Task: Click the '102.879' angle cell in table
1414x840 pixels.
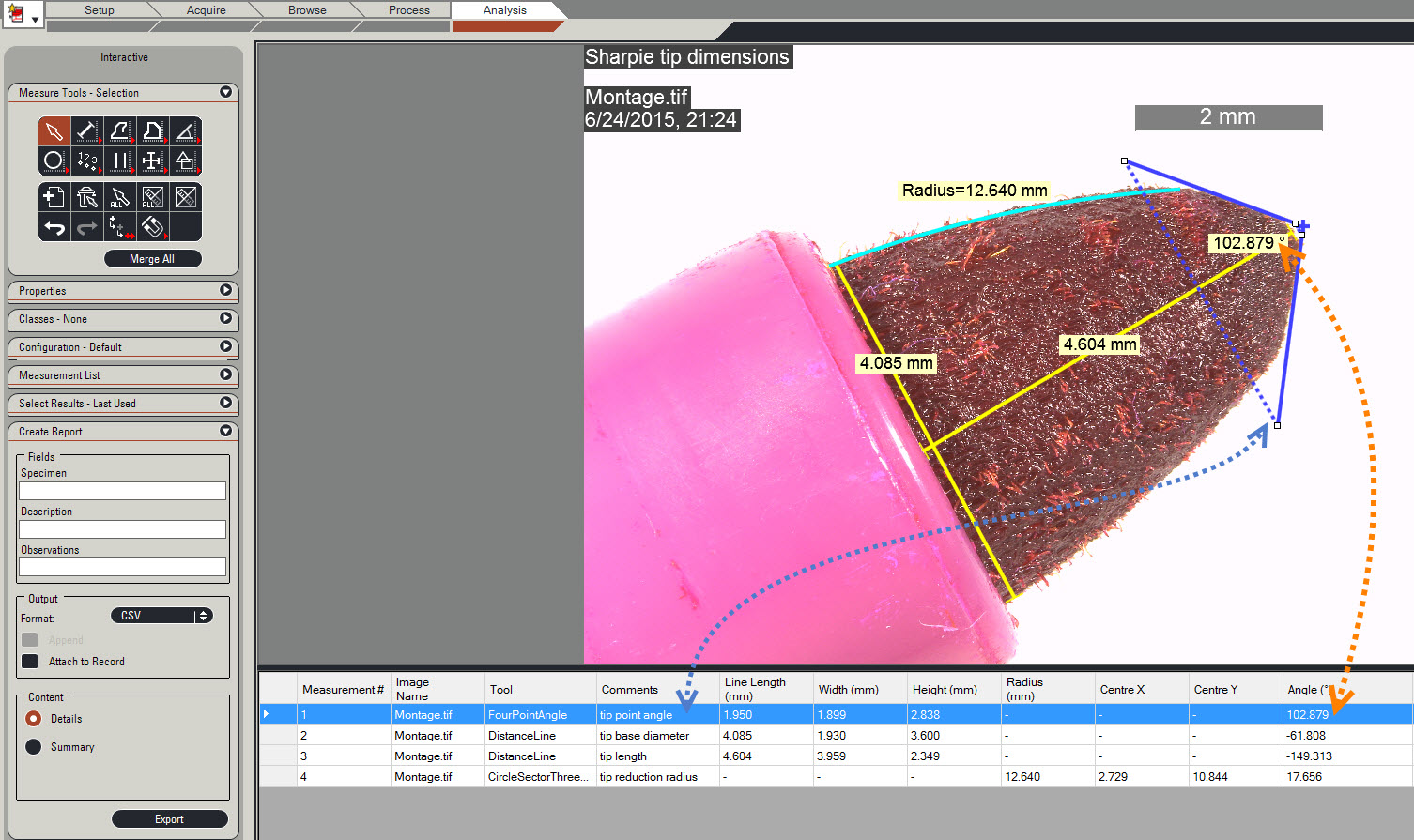Action: point(1347,715)
